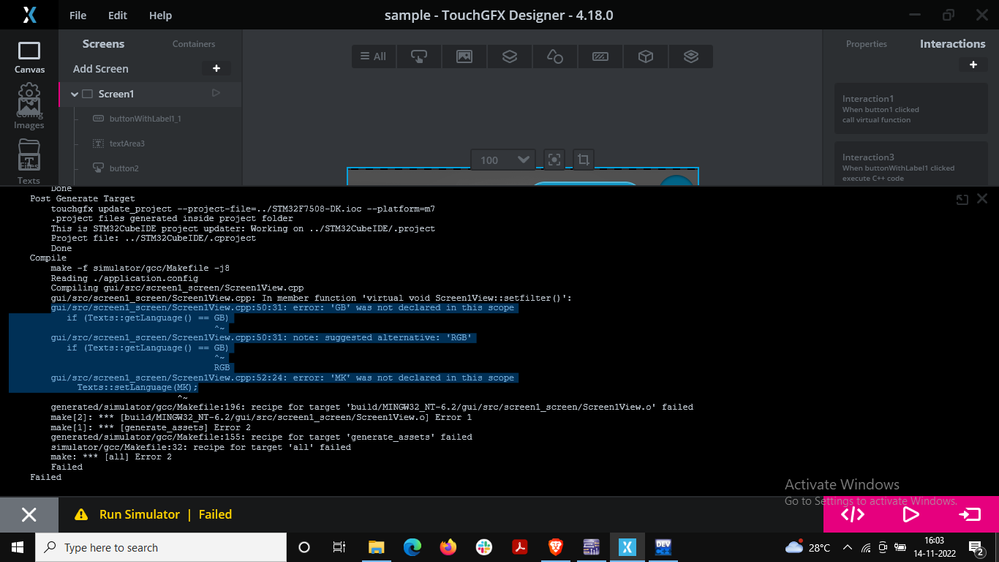Image resolution: width=999 pixels, height=562 pixels.
Task: Switch to the Interactions tab
Action: [952, 43]
